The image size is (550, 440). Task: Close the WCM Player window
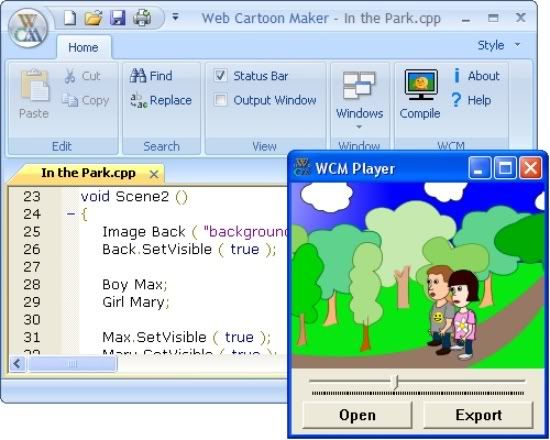point(530,168)
